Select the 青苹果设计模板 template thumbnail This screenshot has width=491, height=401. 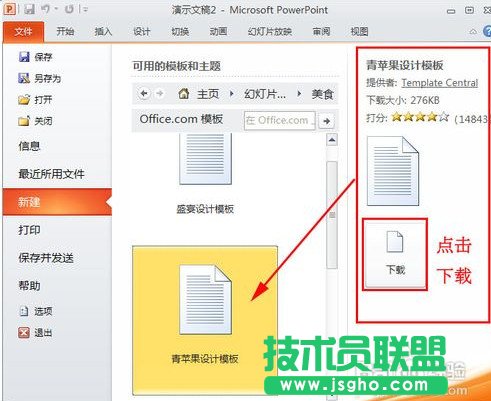(205, 321)
